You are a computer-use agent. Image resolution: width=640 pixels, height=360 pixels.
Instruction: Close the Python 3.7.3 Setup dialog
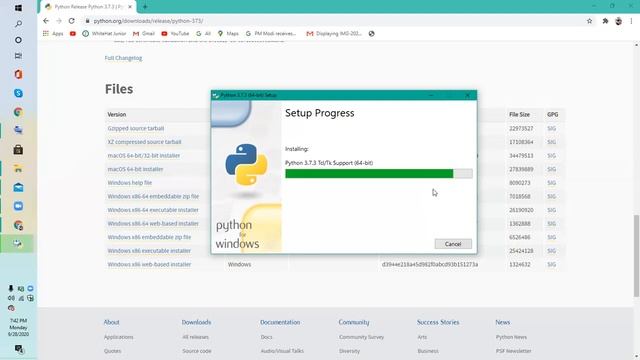(467, 95)
